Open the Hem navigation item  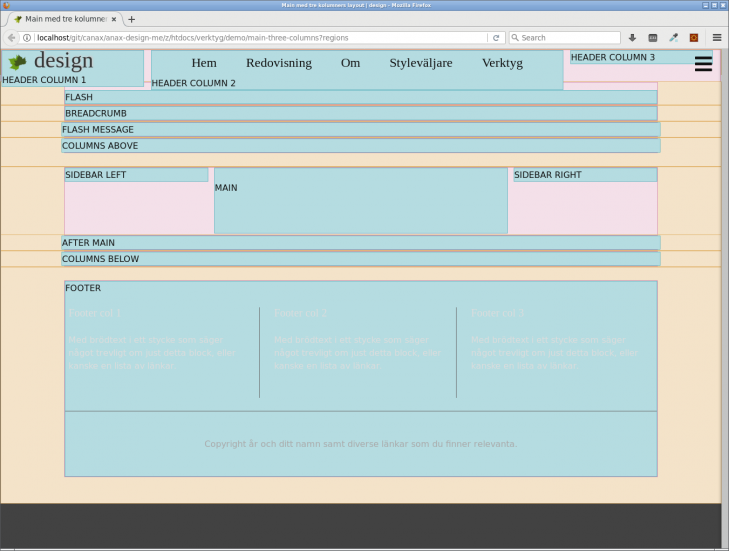coord(204,63)
